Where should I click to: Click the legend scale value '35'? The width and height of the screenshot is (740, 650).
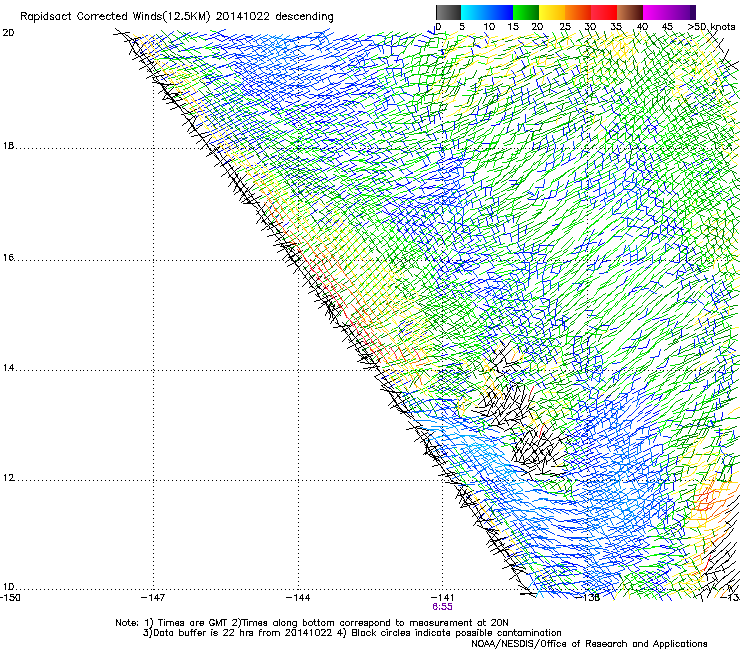click(616, 27)
